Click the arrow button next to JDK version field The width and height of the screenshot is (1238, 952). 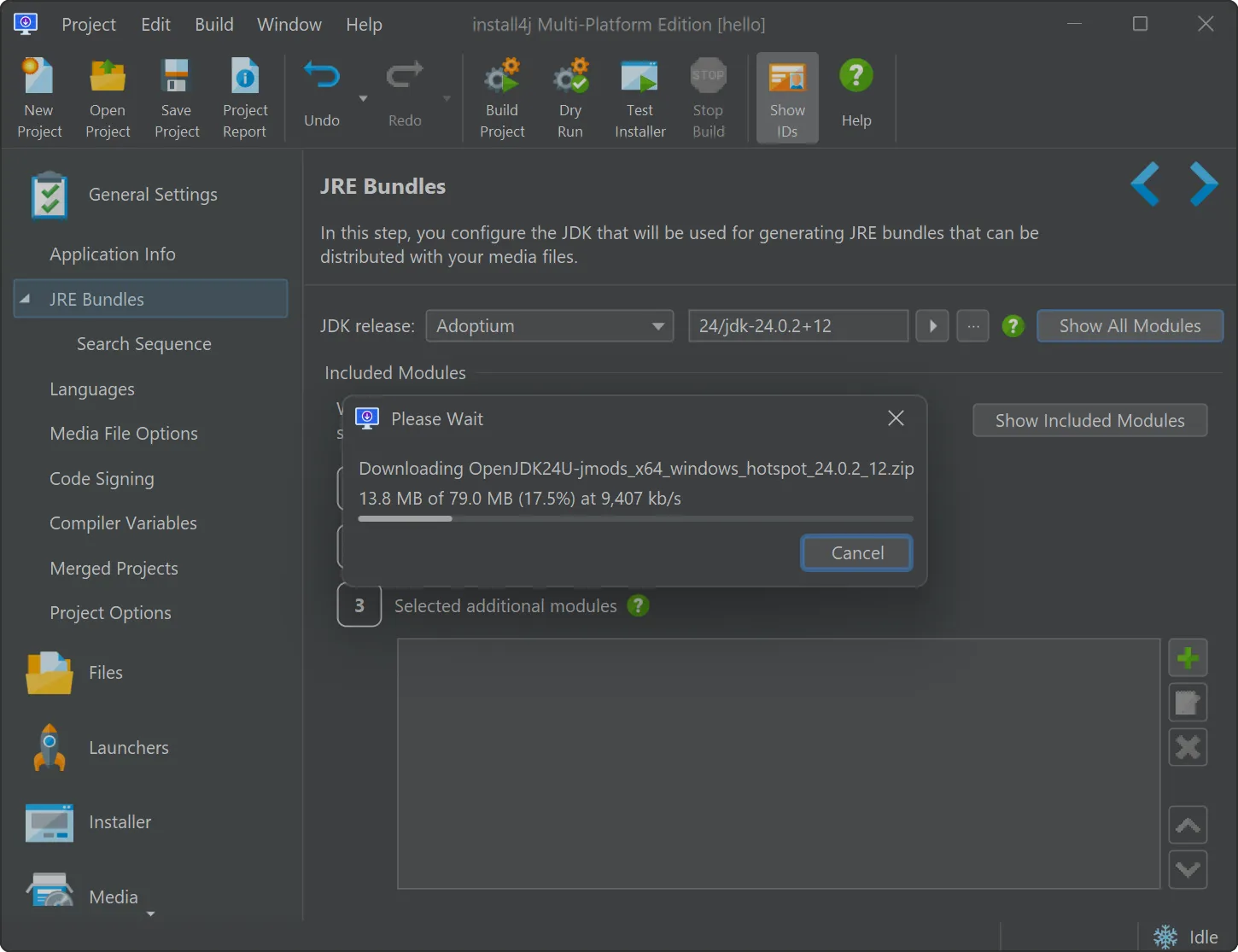932,326
